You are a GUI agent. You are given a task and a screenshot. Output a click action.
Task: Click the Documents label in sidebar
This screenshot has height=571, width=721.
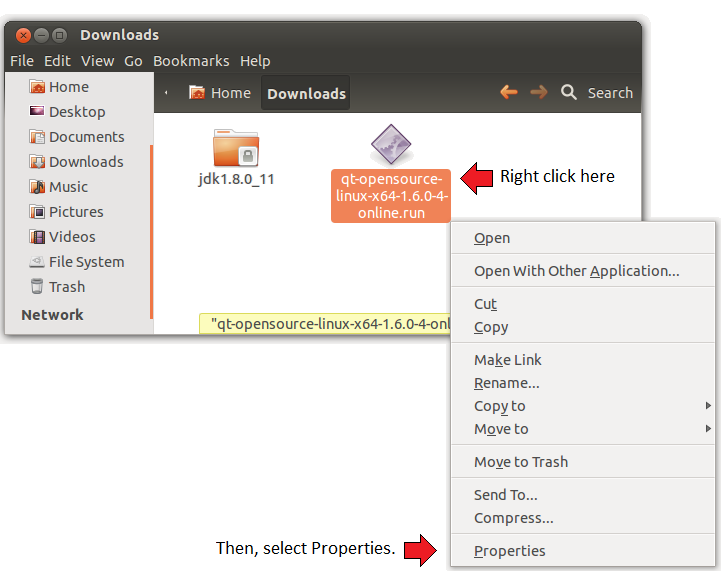tap(86, 137)
